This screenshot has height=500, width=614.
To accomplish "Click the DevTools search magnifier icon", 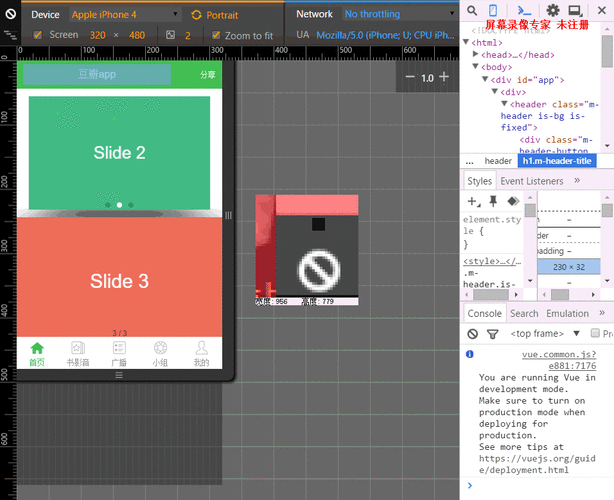I will [x=471, y=11].
